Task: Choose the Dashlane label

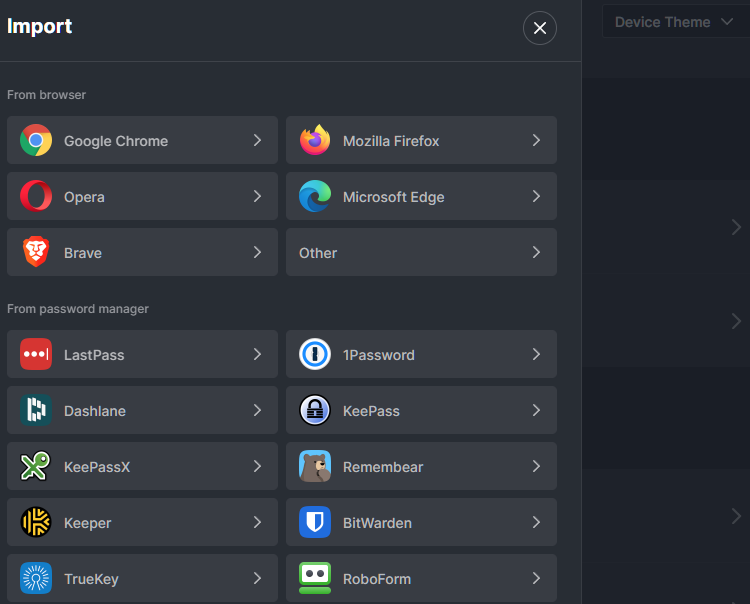Action: click(95, 411)
